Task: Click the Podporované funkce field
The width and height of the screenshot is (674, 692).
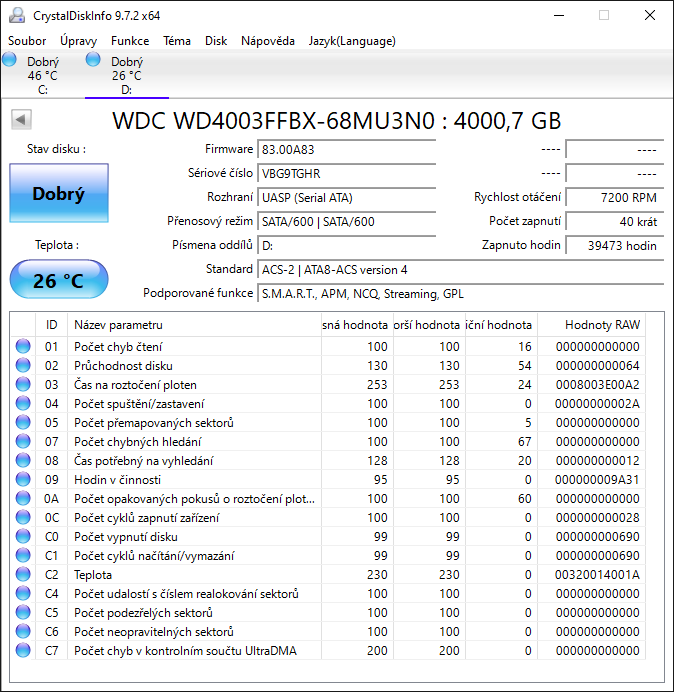Action: pos(460,293)
